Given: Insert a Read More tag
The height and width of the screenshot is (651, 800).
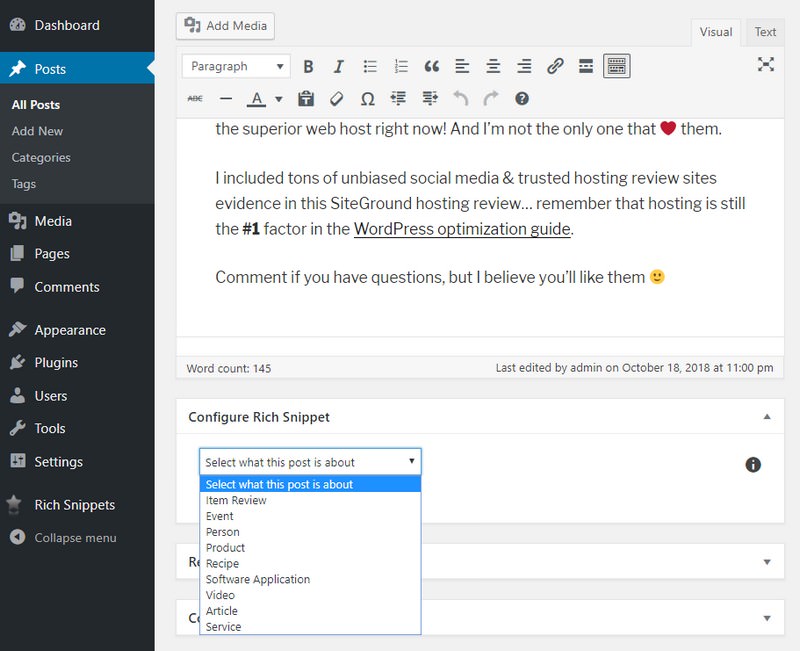Looking at the screenshot, I should [x=585, y=66].
